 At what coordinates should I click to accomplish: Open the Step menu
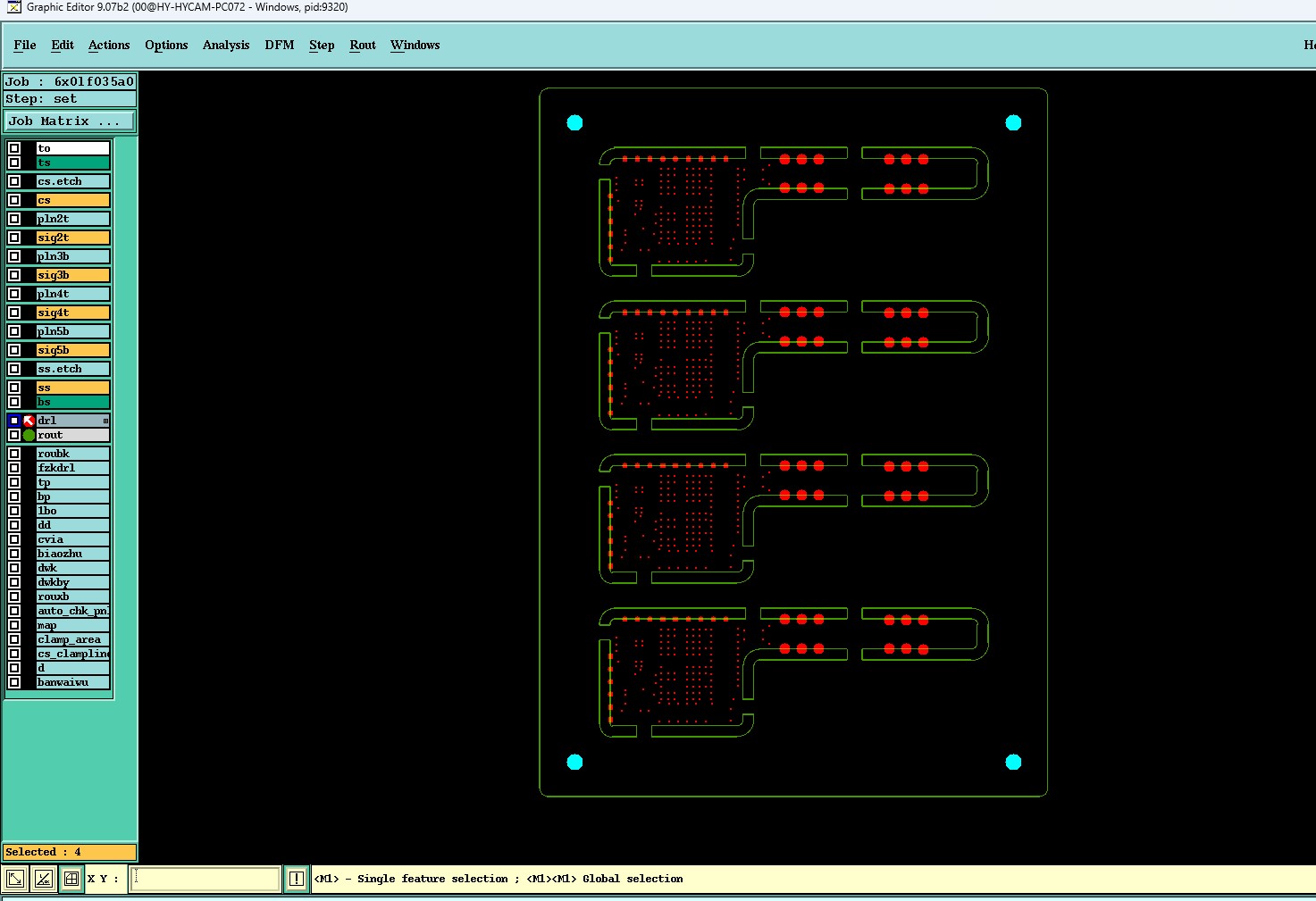click(322, 45)
